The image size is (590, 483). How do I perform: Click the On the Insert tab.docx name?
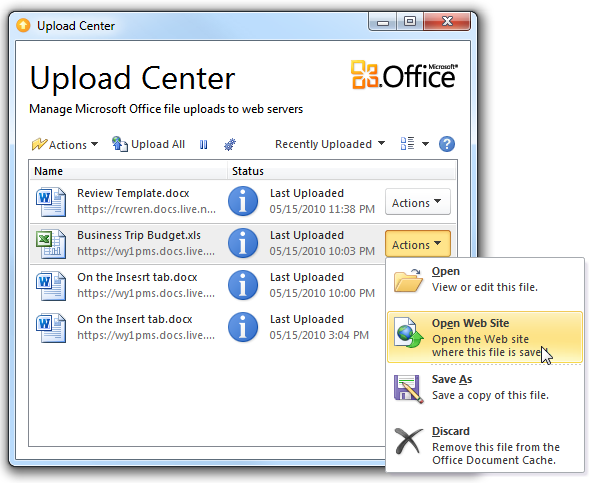[x=135, y=320]
